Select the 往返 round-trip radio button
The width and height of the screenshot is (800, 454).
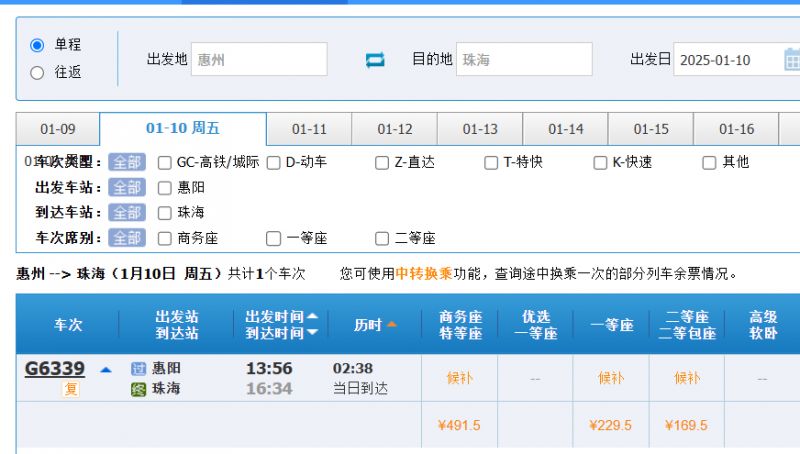[38, 72]
